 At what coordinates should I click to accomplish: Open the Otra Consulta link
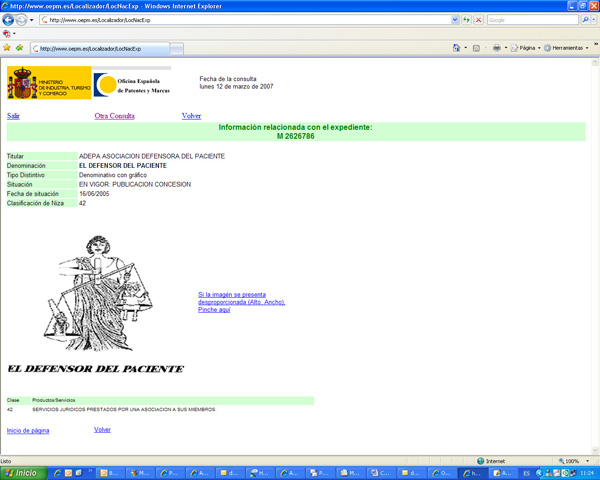click(114, 116)
